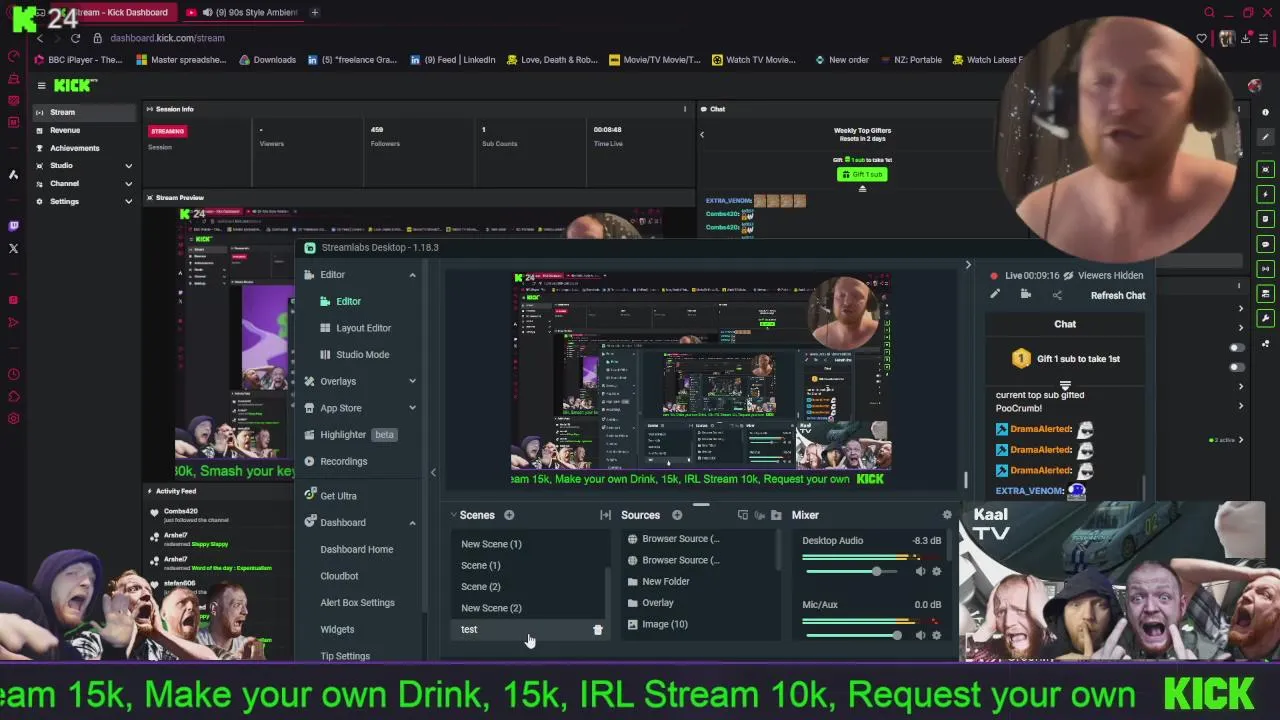The height and width of the screenshot is (720, 1280).
Task: Reload the browser page
Action: click(75, 38)
